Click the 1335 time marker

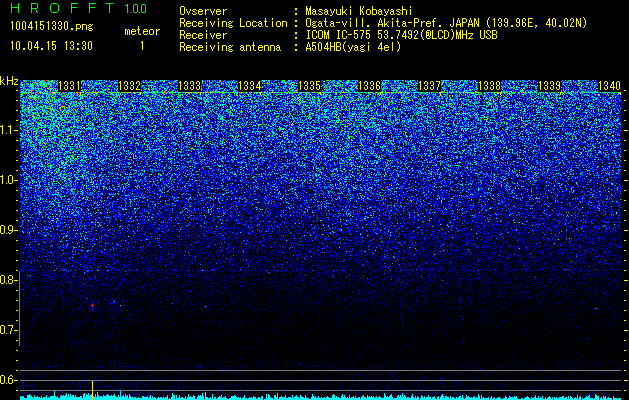[309, 86]
